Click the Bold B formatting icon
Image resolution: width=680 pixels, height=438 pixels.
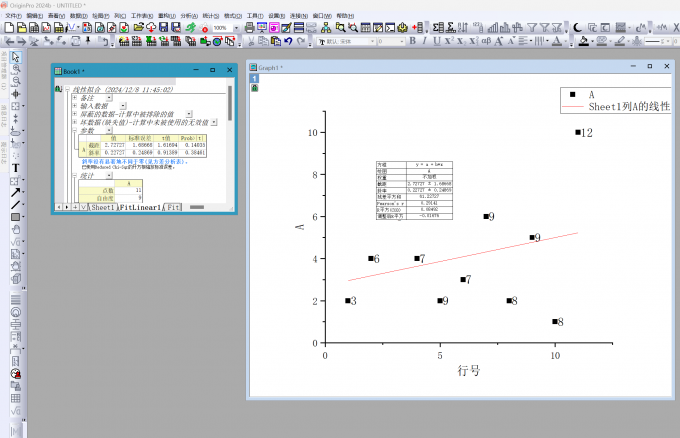(x=412, y=41)
